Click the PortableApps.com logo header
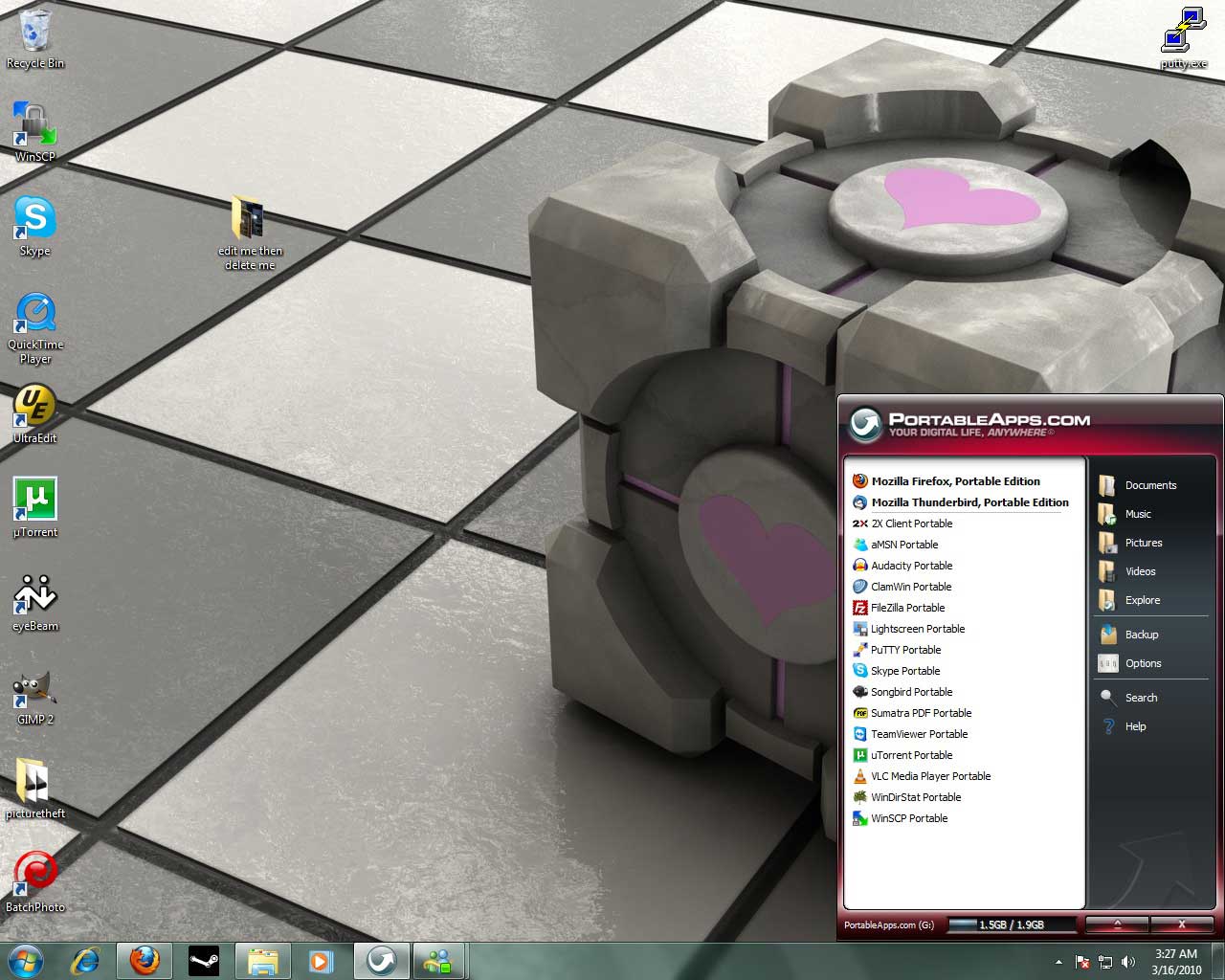Image resolution: width=1225 pixels, height=980 pixels. pyautogui.click(x=970, y=425)
